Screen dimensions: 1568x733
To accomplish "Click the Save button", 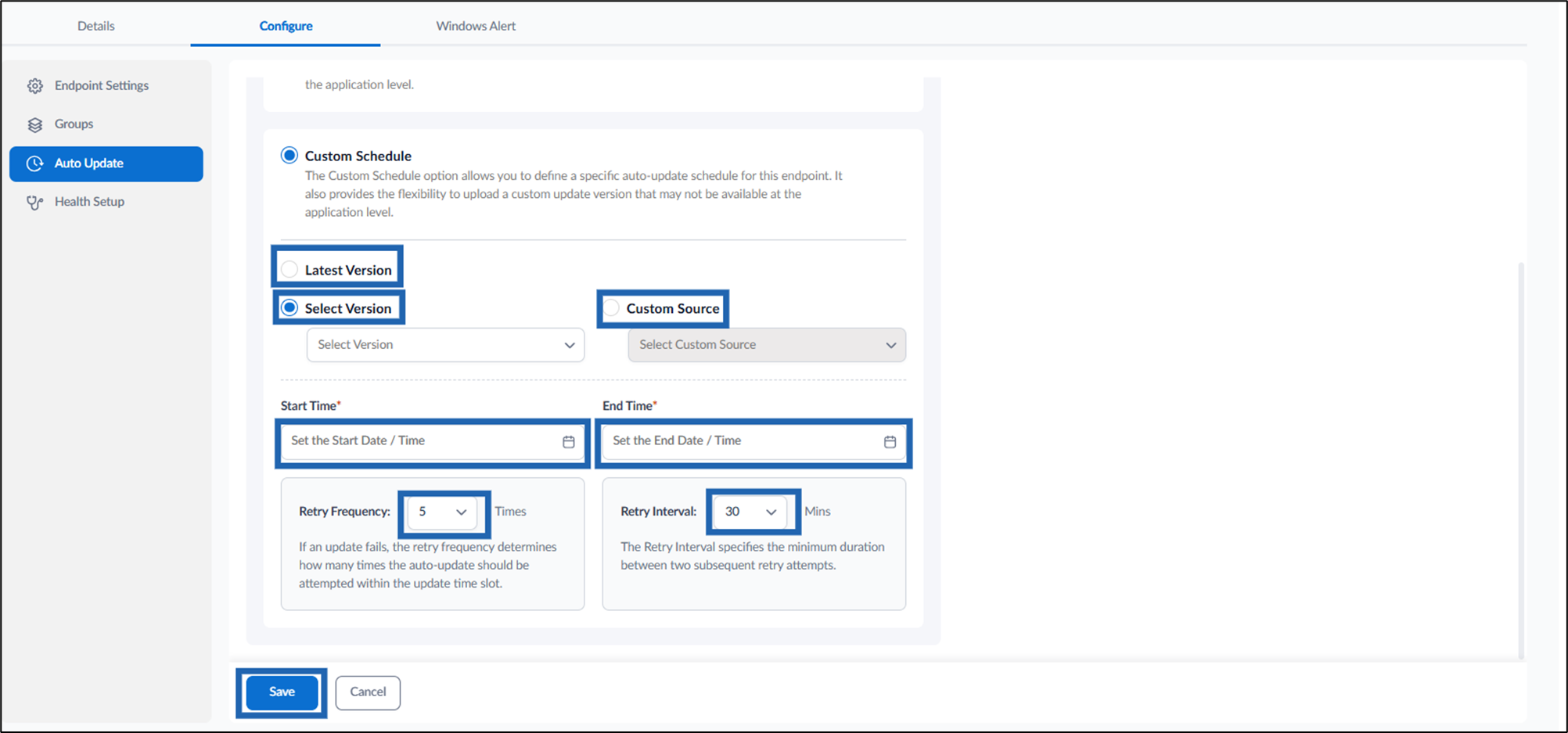I will [x=282, y=692].
